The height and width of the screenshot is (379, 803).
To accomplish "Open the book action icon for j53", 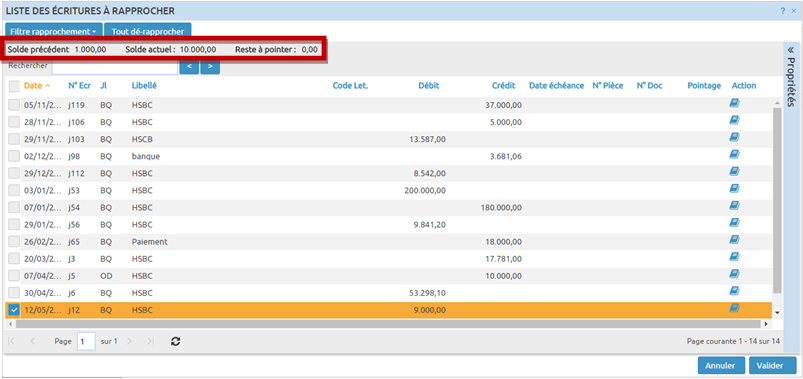I will [x=734, y=189].
